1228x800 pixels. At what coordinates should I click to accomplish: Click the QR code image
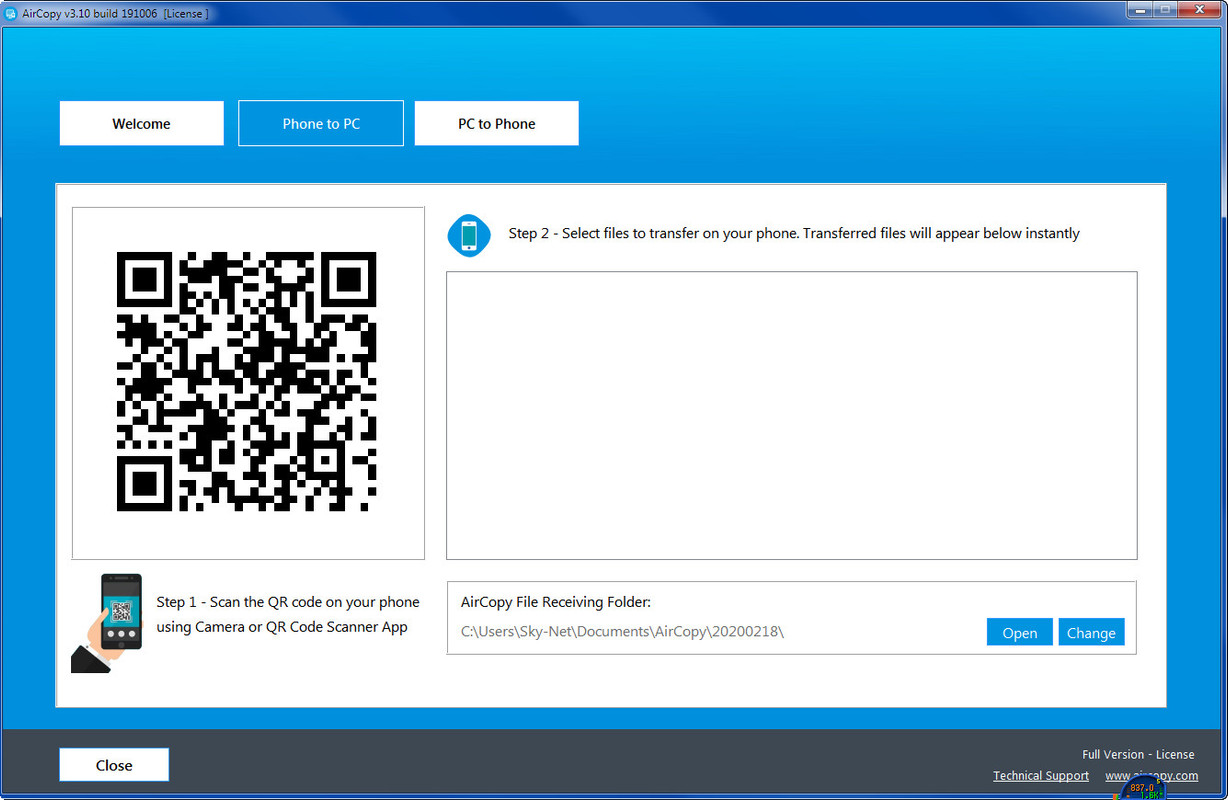(x=247, y=382)
